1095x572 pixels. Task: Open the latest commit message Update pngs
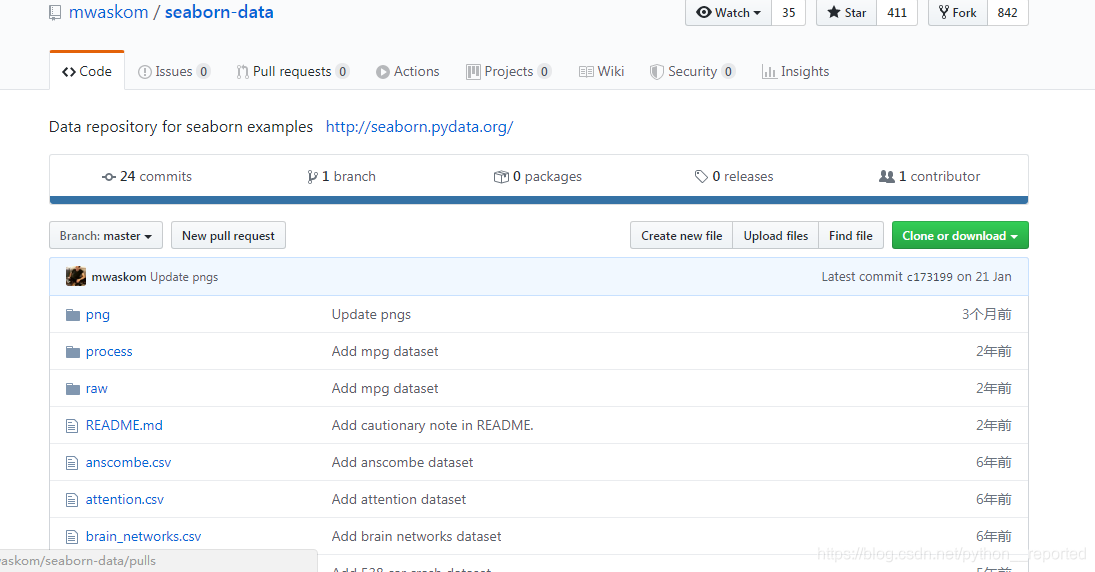(x=184, y=277)
